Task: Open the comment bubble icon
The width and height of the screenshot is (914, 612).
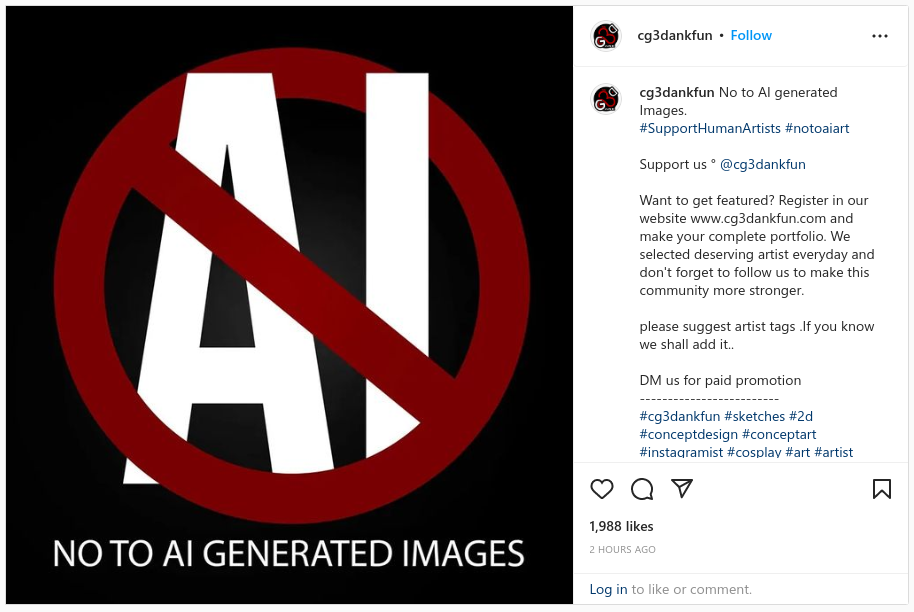Action: 642,489
